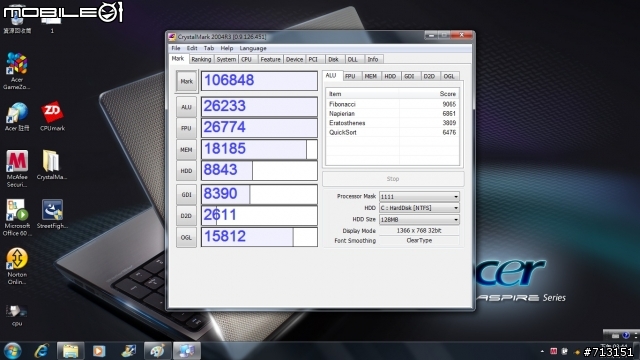Select the QuickSort row in score list
The height and width of the screenshot is (360, 640).
tap(392, 133)
